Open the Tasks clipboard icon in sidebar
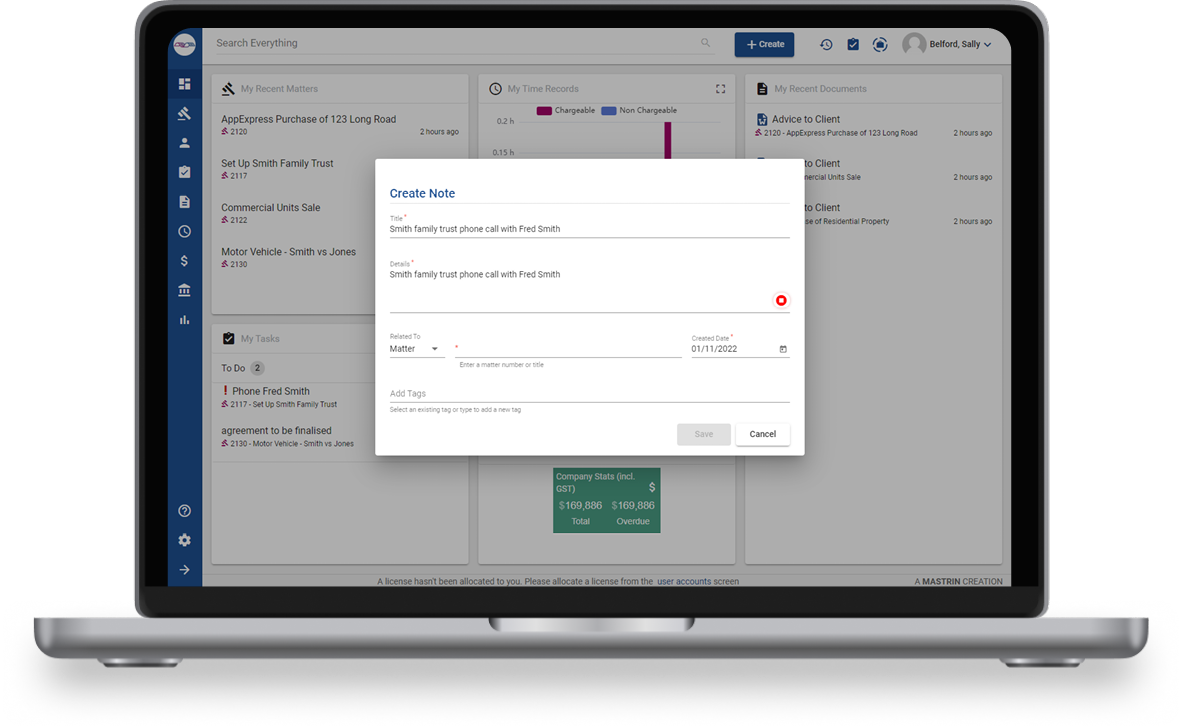The width and height of the screenshot is (1179, 727). tap(184, 172)
